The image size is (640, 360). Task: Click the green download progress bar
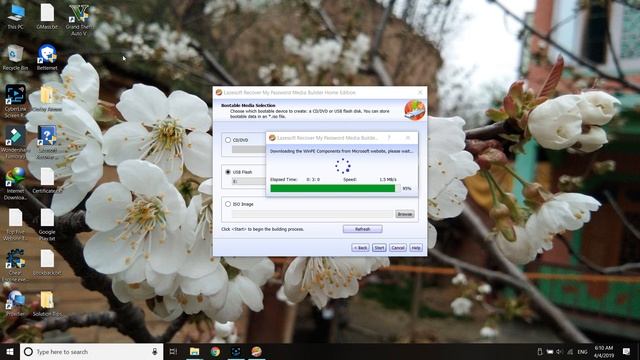pyautogui.click(x=335, y=188)
